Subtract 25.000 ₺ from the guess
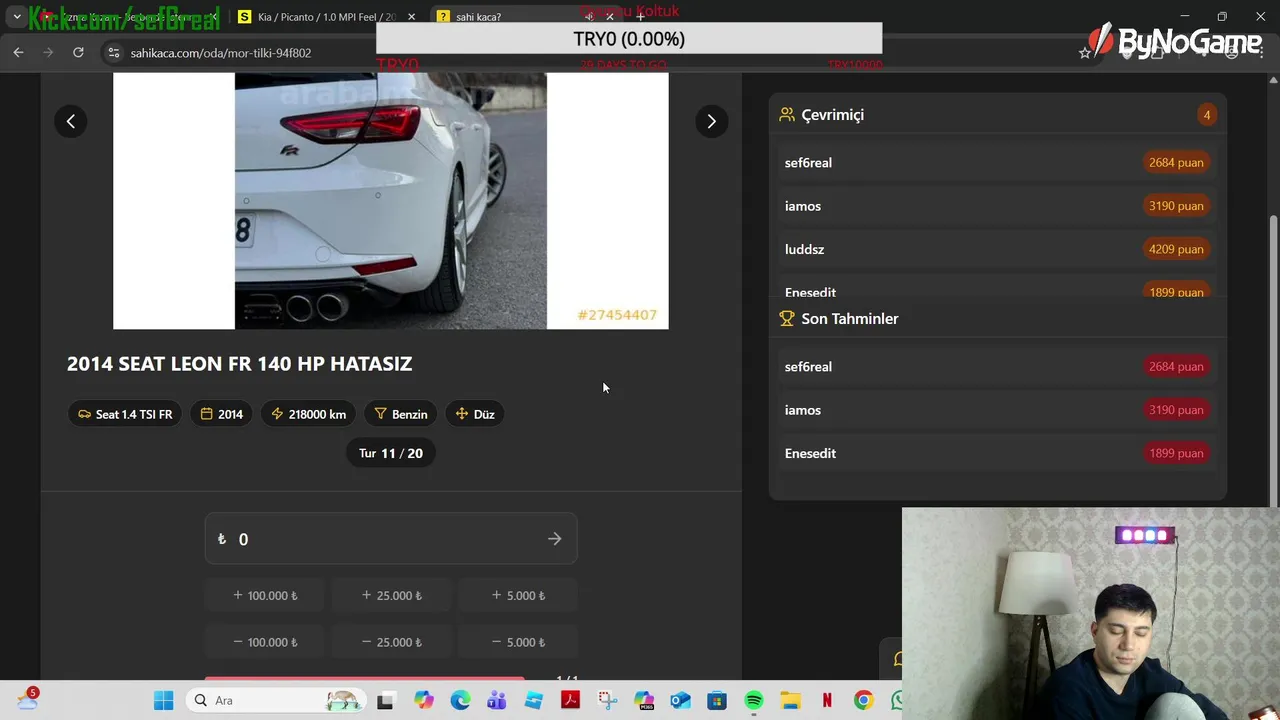 click(x=391, y=642)
